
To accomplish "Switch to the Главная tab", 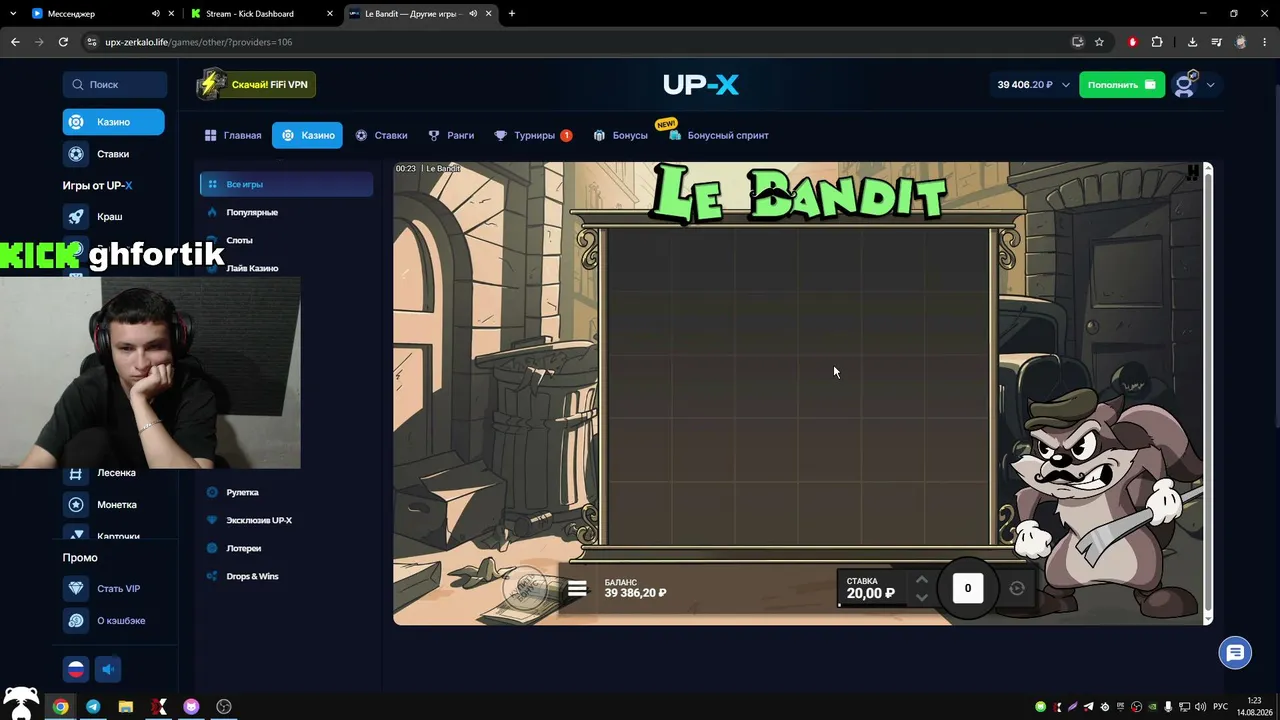I will 233,135.
